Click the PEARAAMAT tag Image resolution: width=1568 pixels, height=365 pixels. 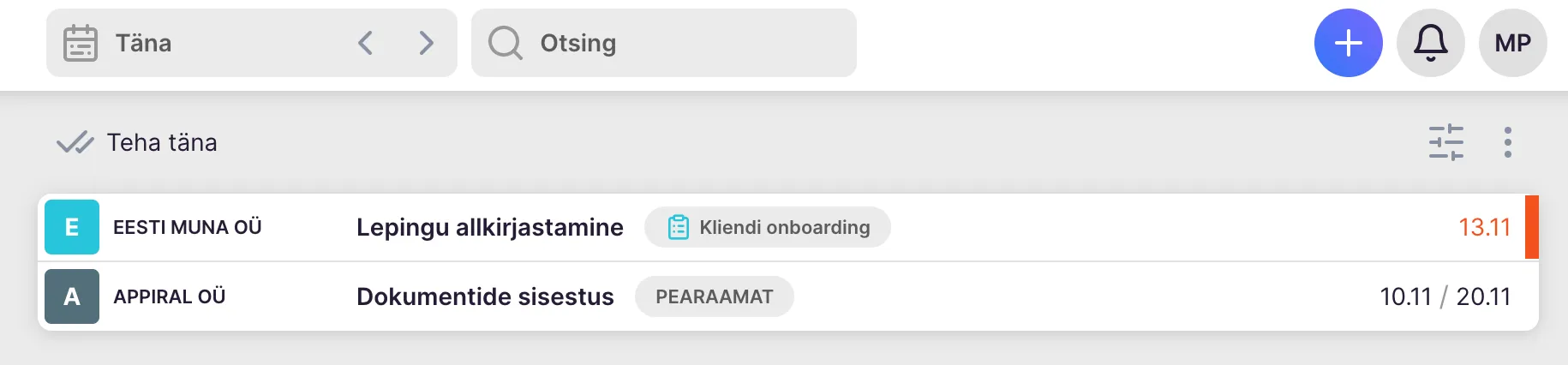pos(714,296)
